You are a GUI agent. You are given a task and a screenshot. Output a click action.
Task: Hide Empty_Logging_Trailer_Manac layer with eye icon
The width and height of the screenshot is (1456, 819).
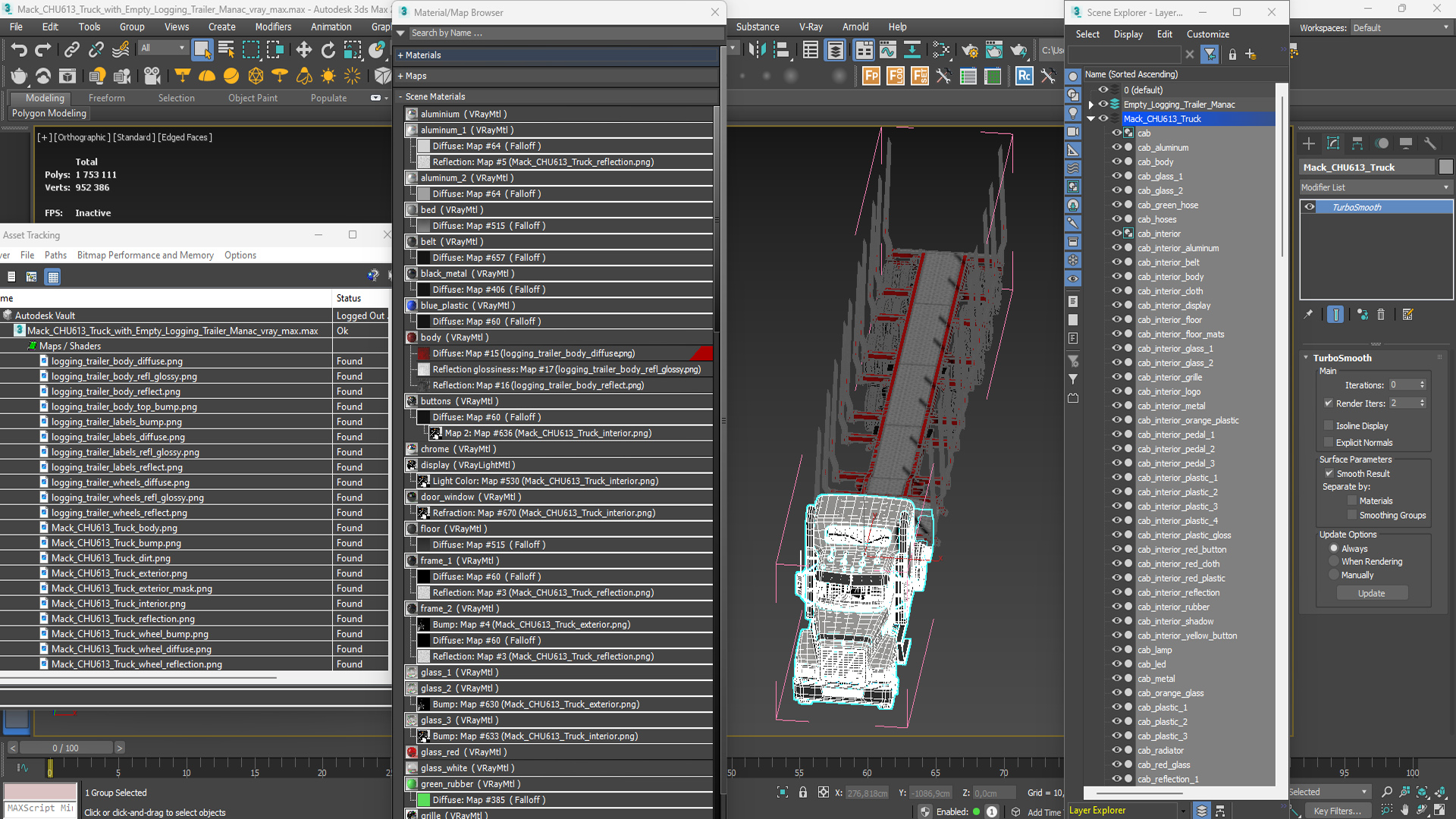pos(1103,104)
